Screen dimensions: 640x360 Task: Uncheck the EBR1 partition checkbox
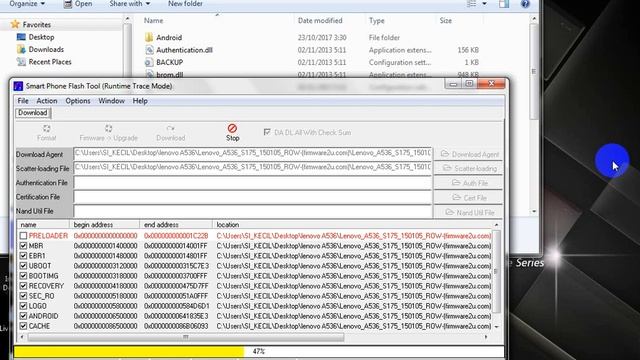[x=23, y=256]
